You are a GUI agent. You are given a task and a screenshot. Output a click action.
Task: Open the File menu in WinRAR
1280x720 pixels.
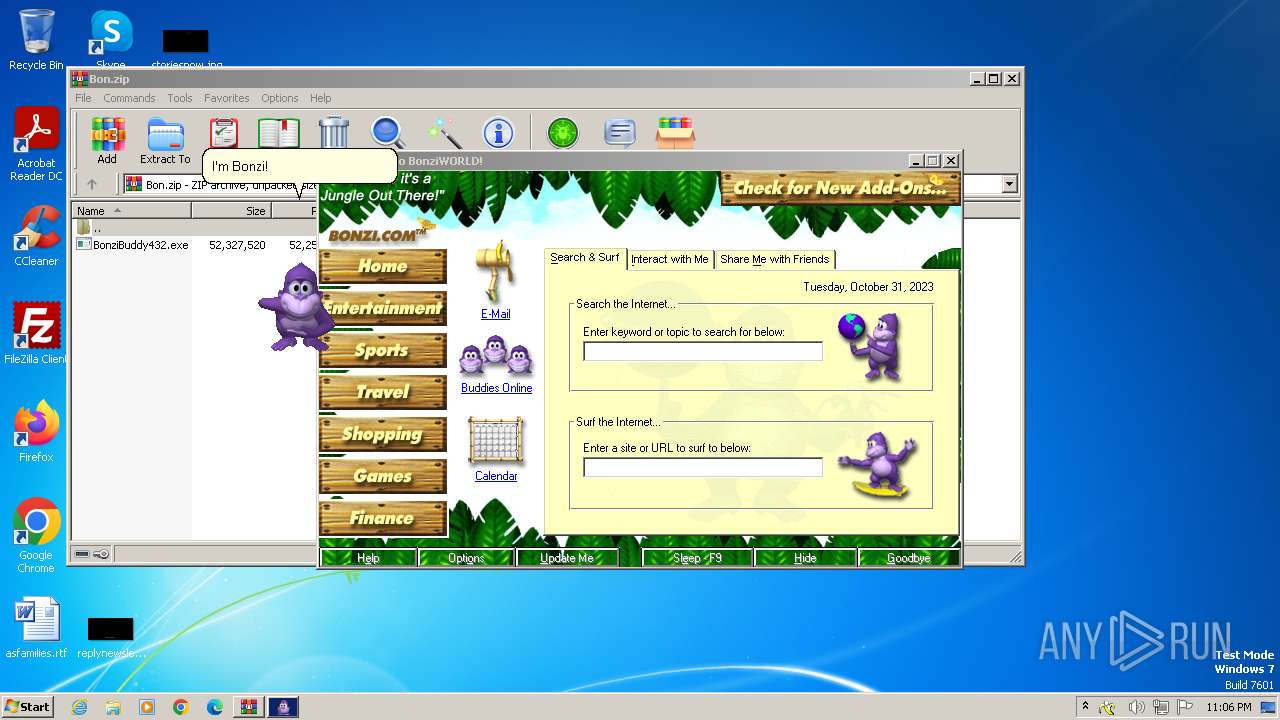pos(83,98)
